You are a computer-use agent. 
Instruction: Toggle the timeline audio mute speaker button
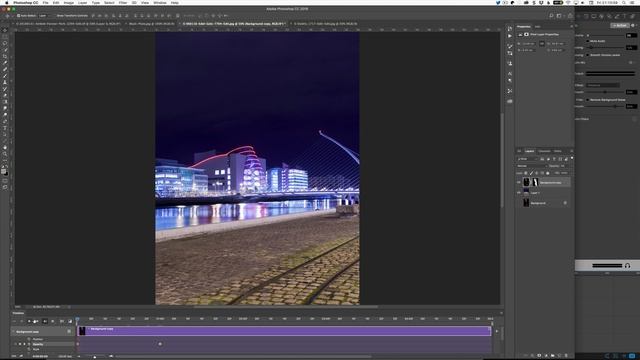pos(45,322)
